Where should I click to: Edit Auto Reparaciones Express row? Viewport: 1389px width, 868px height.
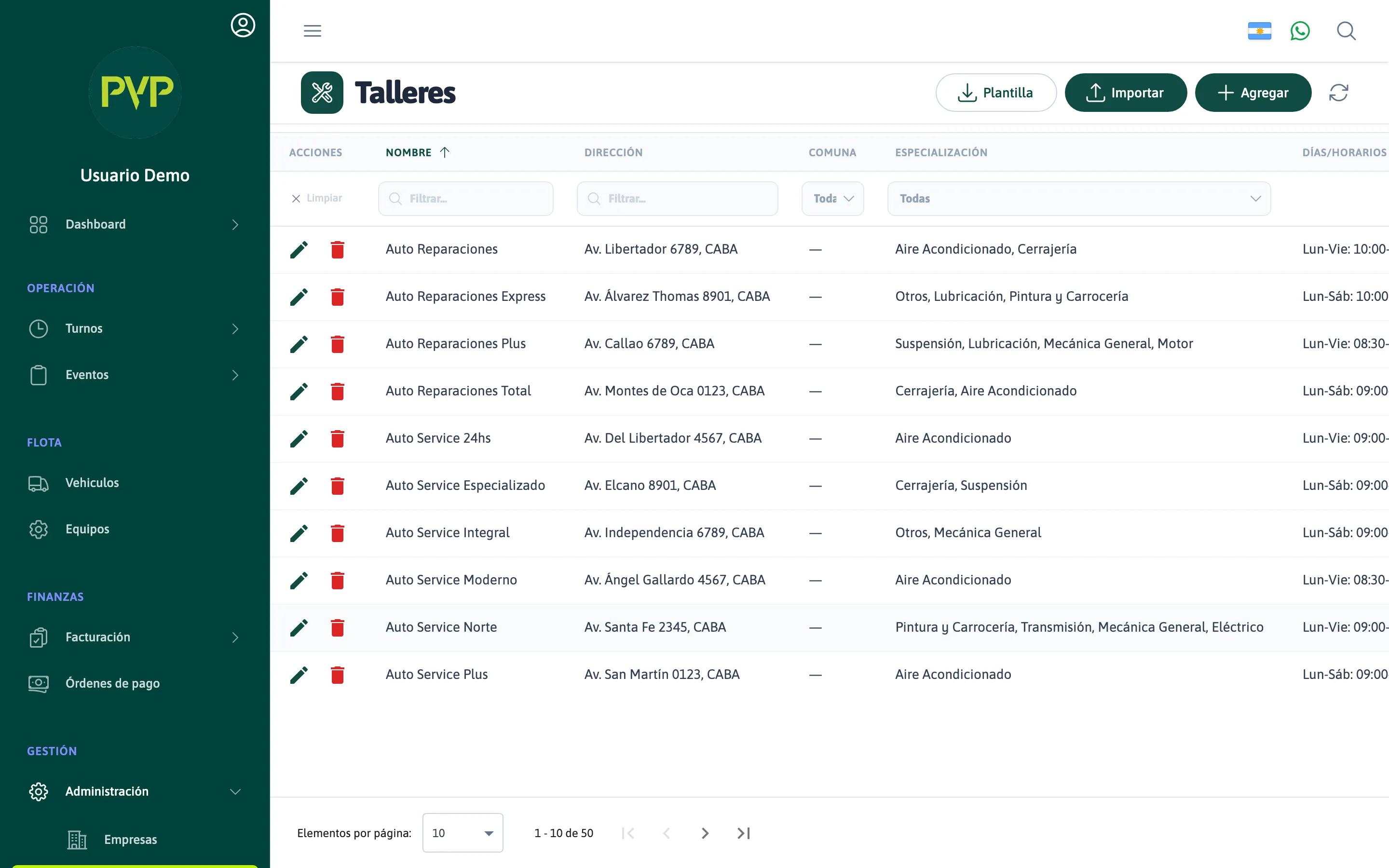tap(299, 297)
